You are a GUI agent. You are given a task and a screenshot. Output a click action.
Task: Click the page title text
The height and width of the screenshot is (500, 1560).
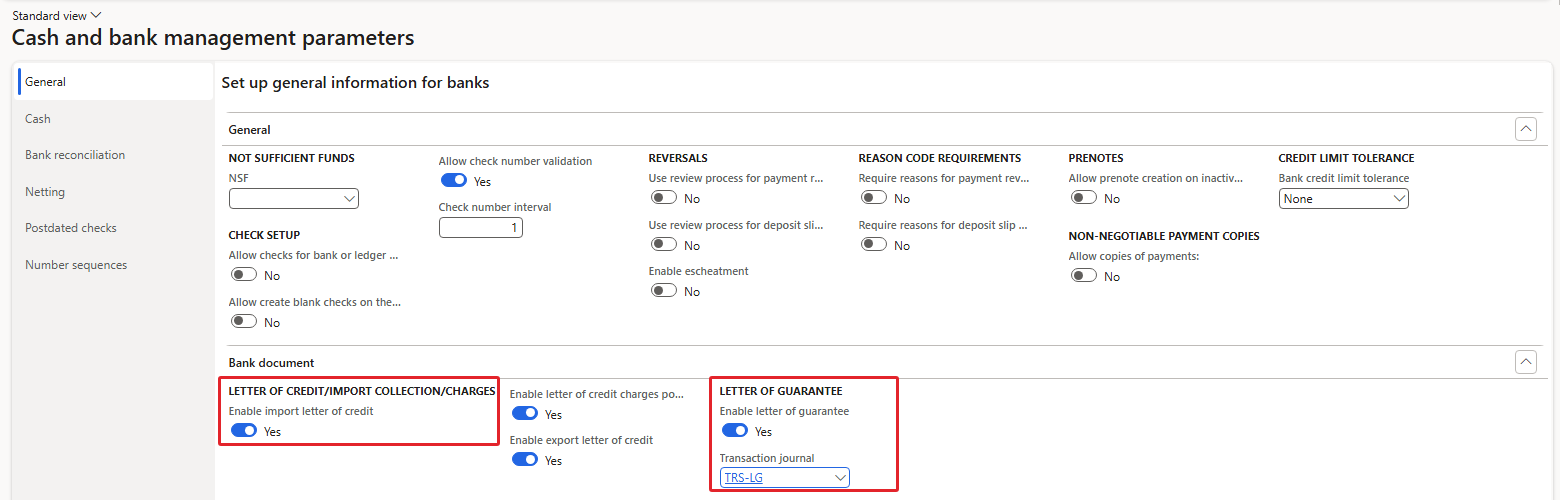[213, 38]
